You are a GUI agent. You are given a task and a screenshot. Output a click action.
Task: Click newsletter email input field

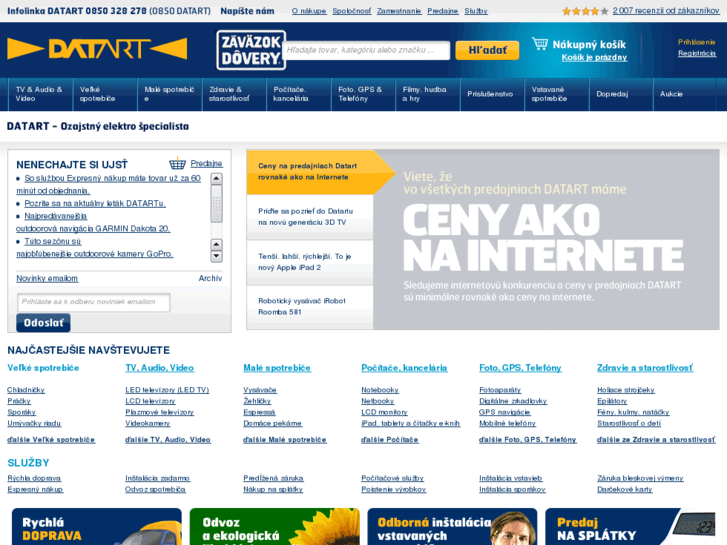pos(94,302)
